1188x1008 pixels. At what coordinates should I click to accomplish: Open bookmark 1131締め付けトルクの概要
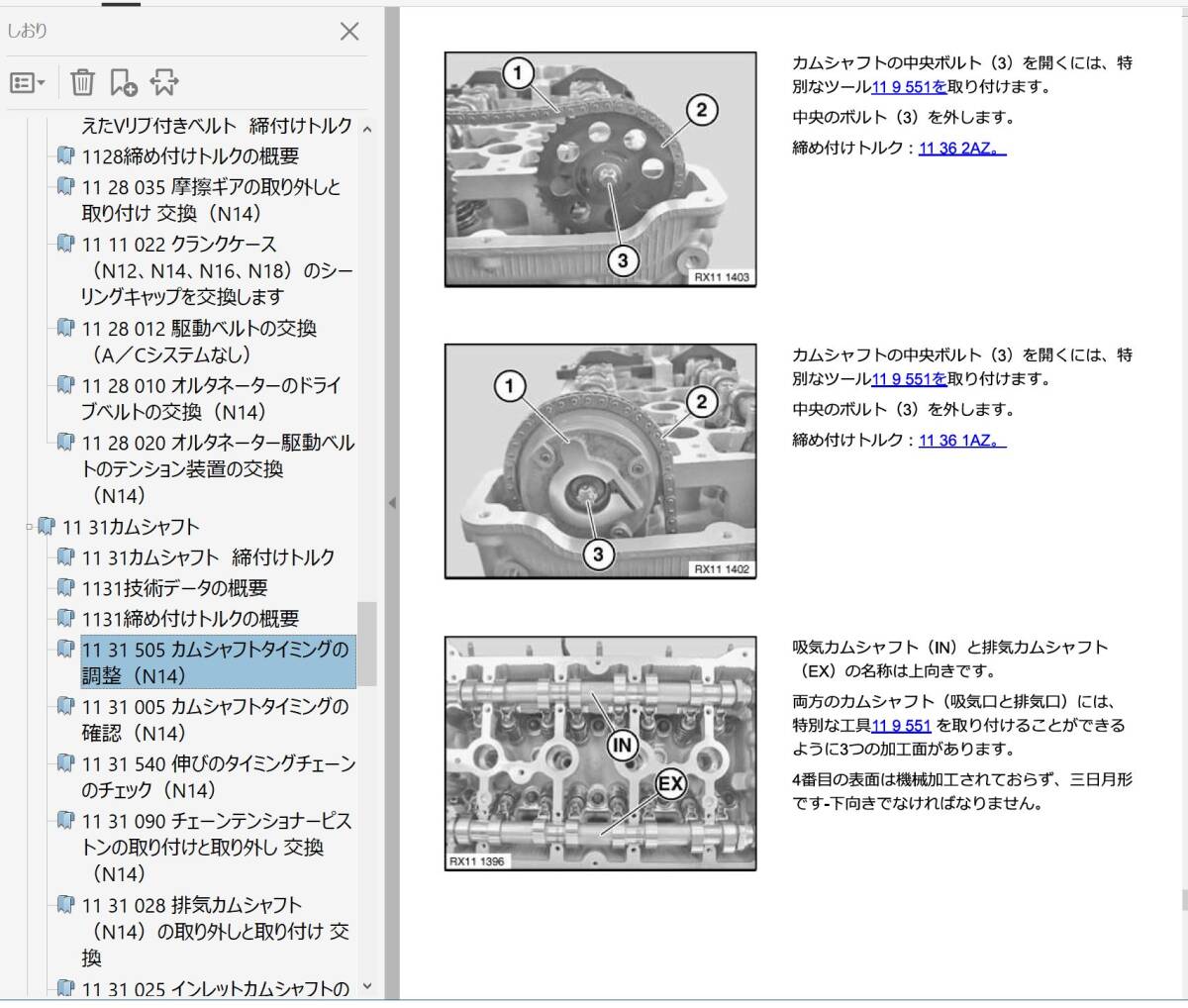[190, 619]
